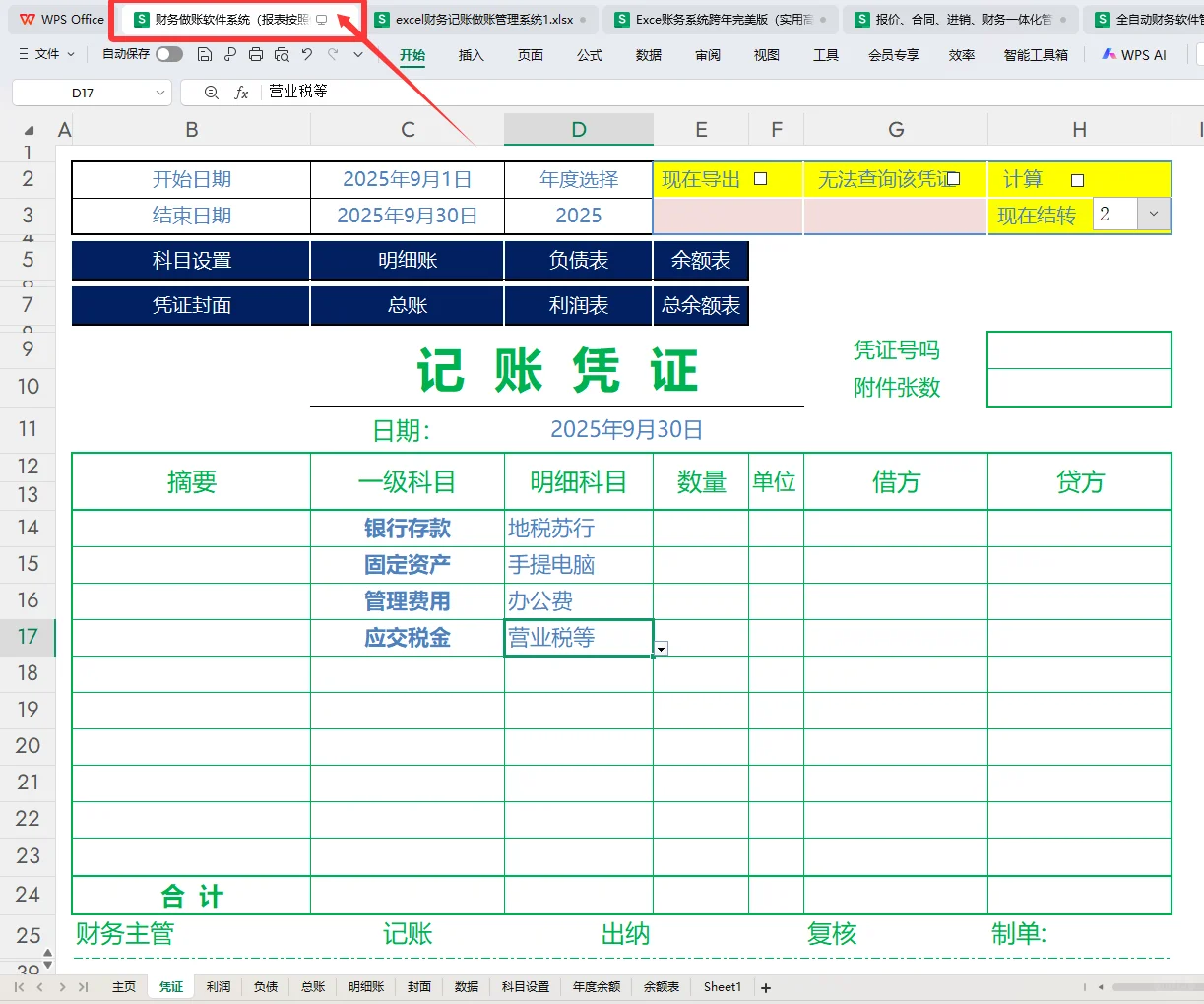Expand the Name Box dropdown showing D17

tap(162, 92)
